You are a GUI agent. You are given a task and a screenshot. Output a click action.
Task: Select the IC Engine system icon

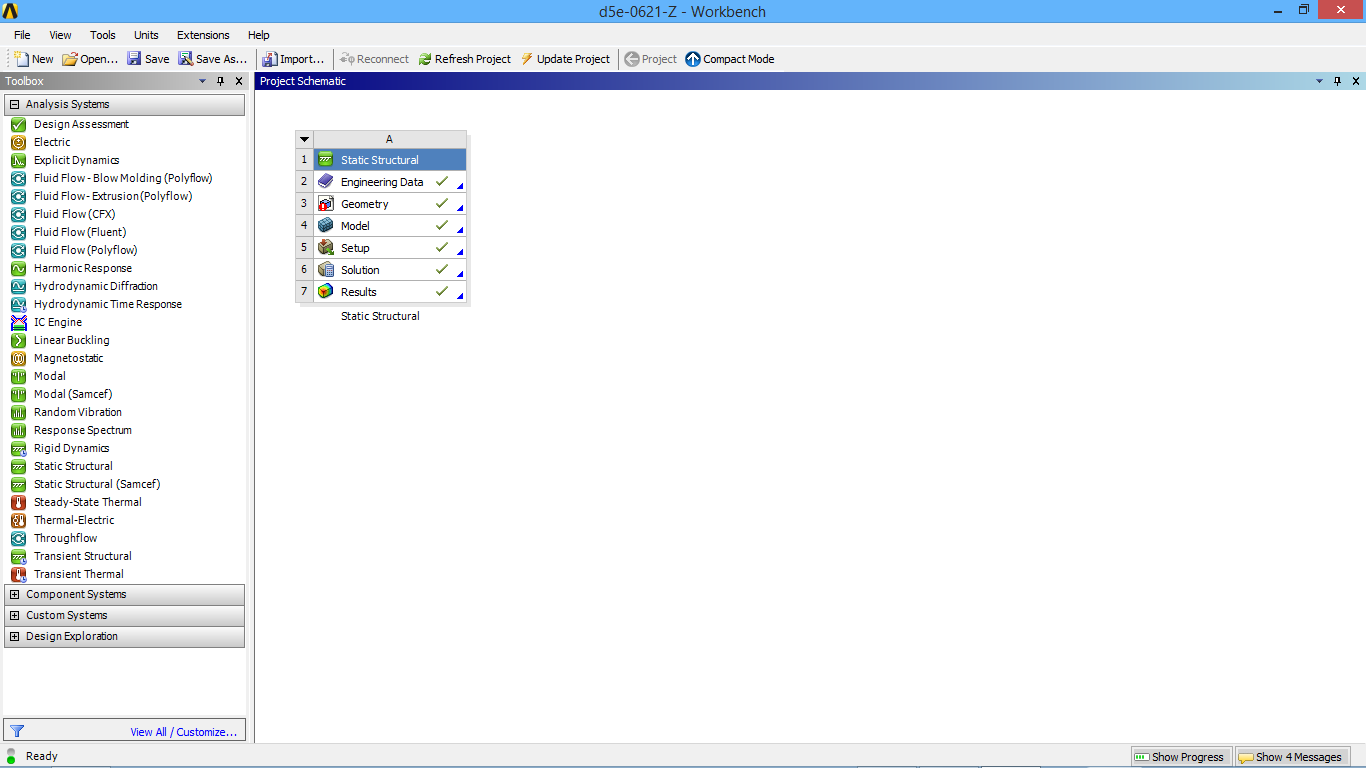(x=18, y=322)
